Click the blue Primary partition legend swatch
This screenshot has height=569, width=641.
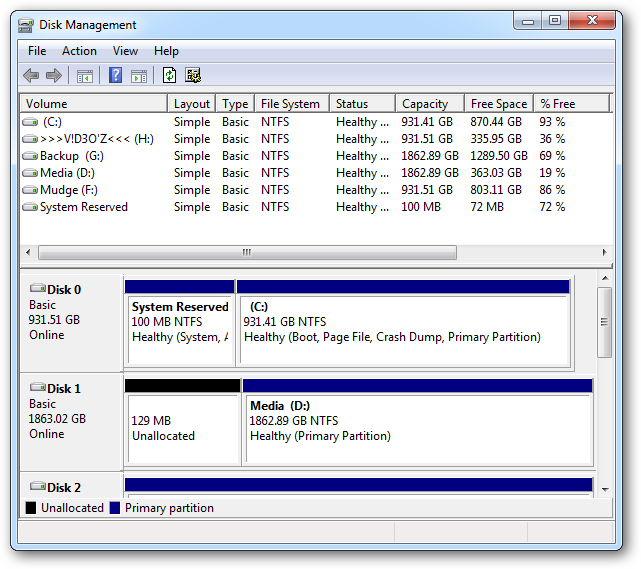pos(115,508)
